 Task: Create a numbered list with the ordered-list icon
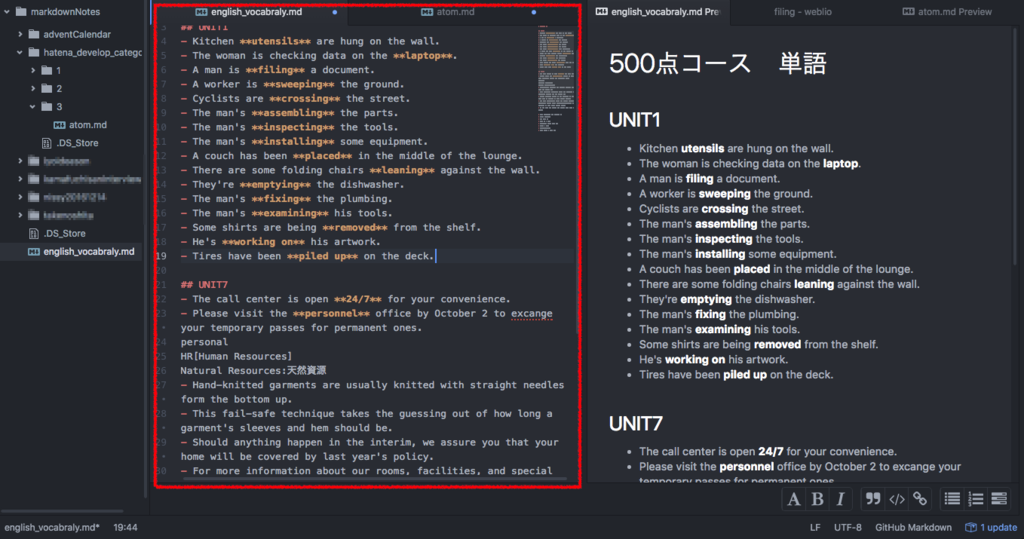tap(976, 499)
